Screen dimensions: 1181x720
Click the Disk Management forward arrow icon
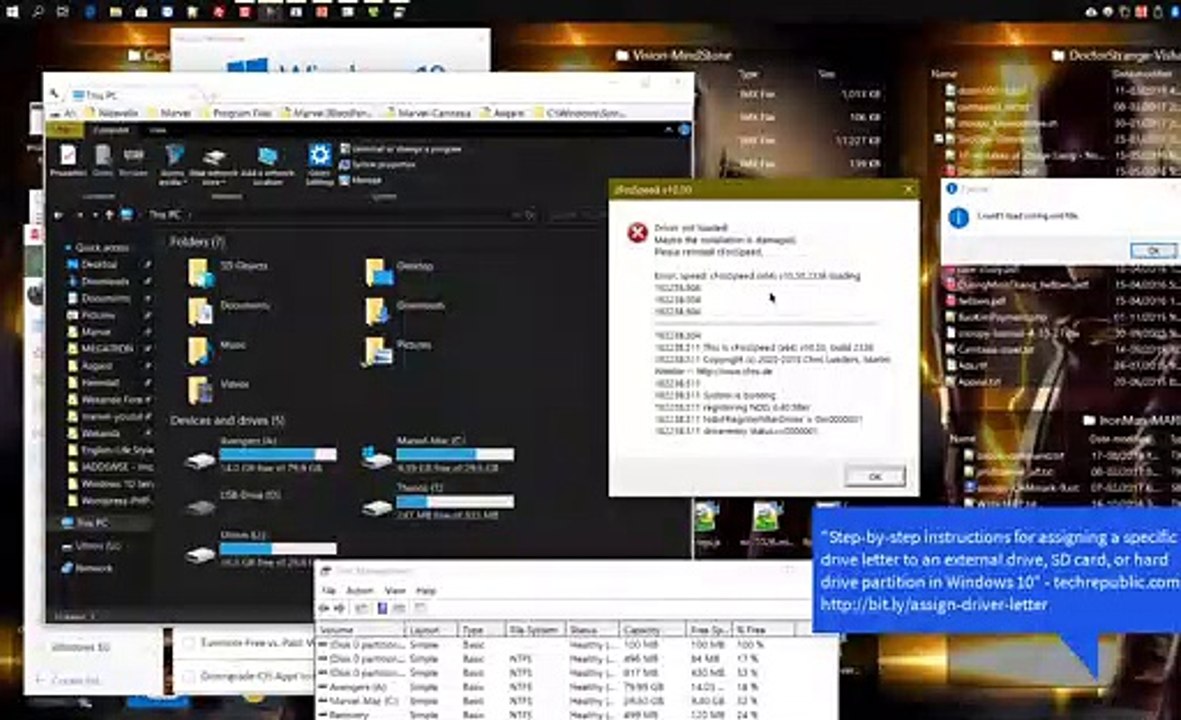(339, 608)
